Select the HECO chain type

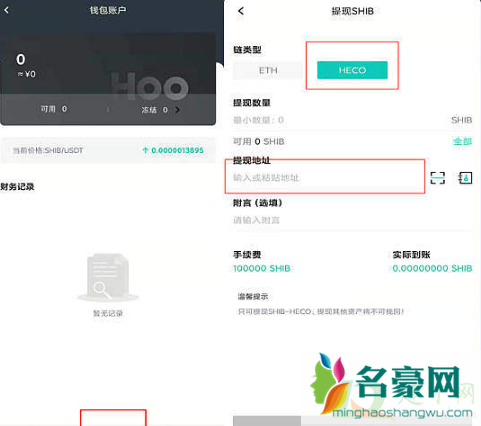point(352,70)
